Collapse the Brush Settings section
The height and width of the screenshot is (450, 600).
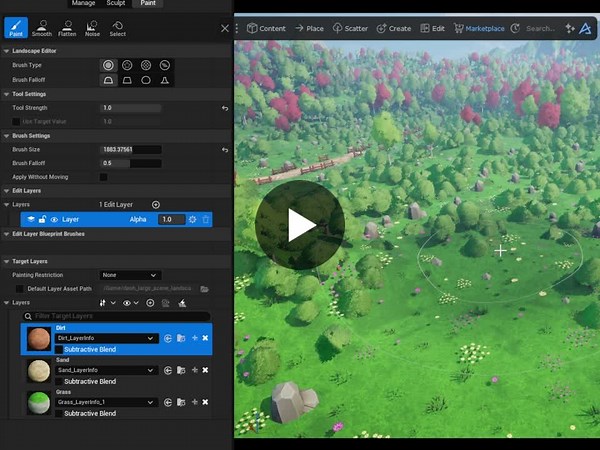[x=7, y=136]
